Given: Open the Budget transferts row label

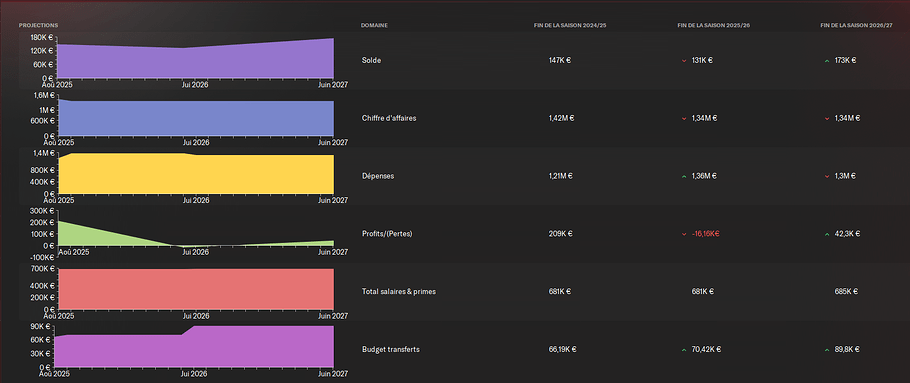Looking at the screenshot, I should (391, 349).
